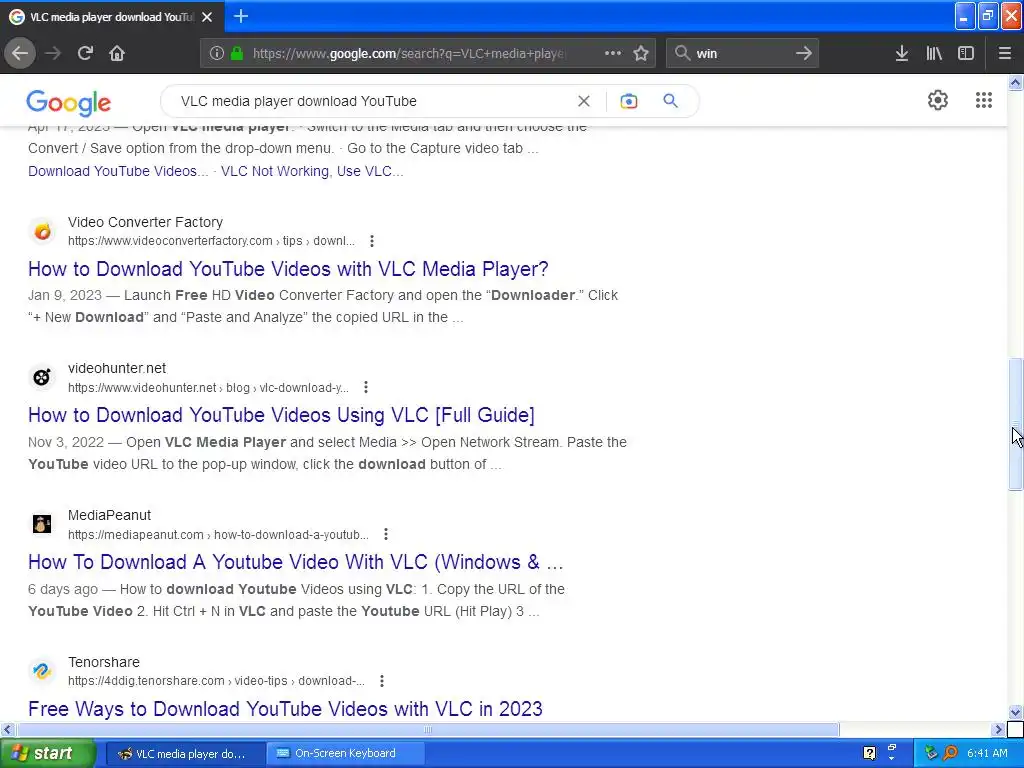Open 'Free Ways to Download YouTube Videos with VLC in 2023'
This screenshot has width=1024, height=768.
coord(285,709)
